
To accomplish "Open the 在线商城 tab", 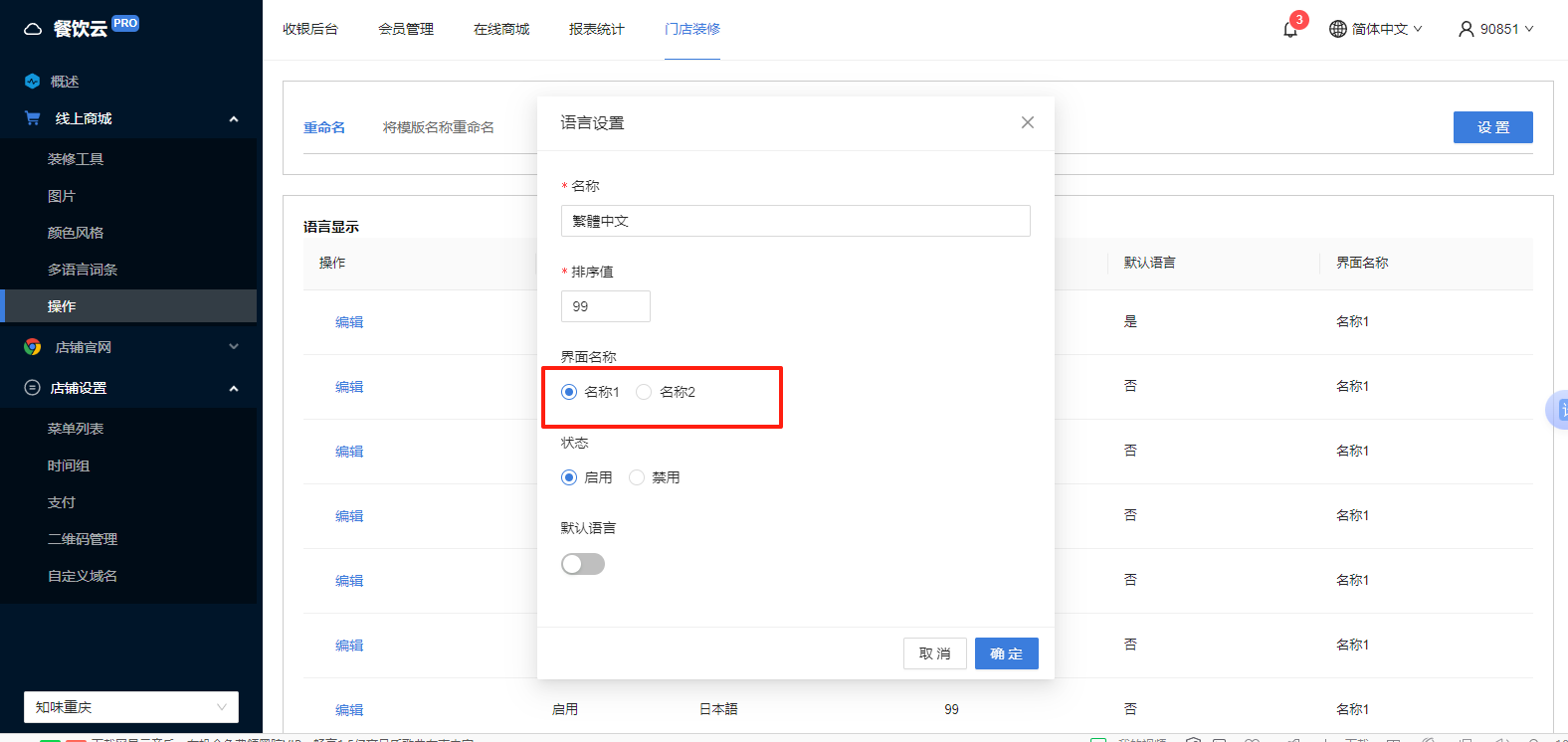I will pos(501,29).
